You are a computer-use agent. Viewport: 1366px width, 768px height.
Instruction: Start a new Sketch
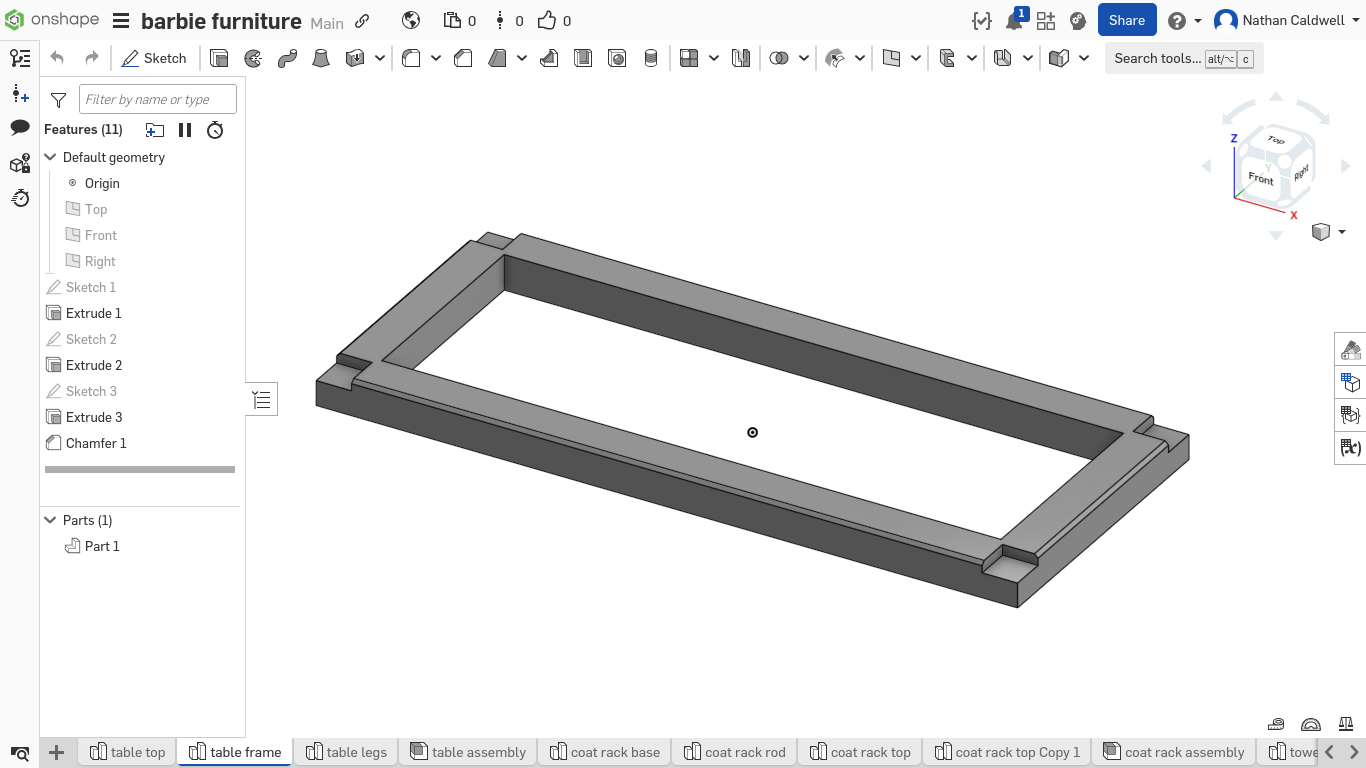click(x=154, y=59)
